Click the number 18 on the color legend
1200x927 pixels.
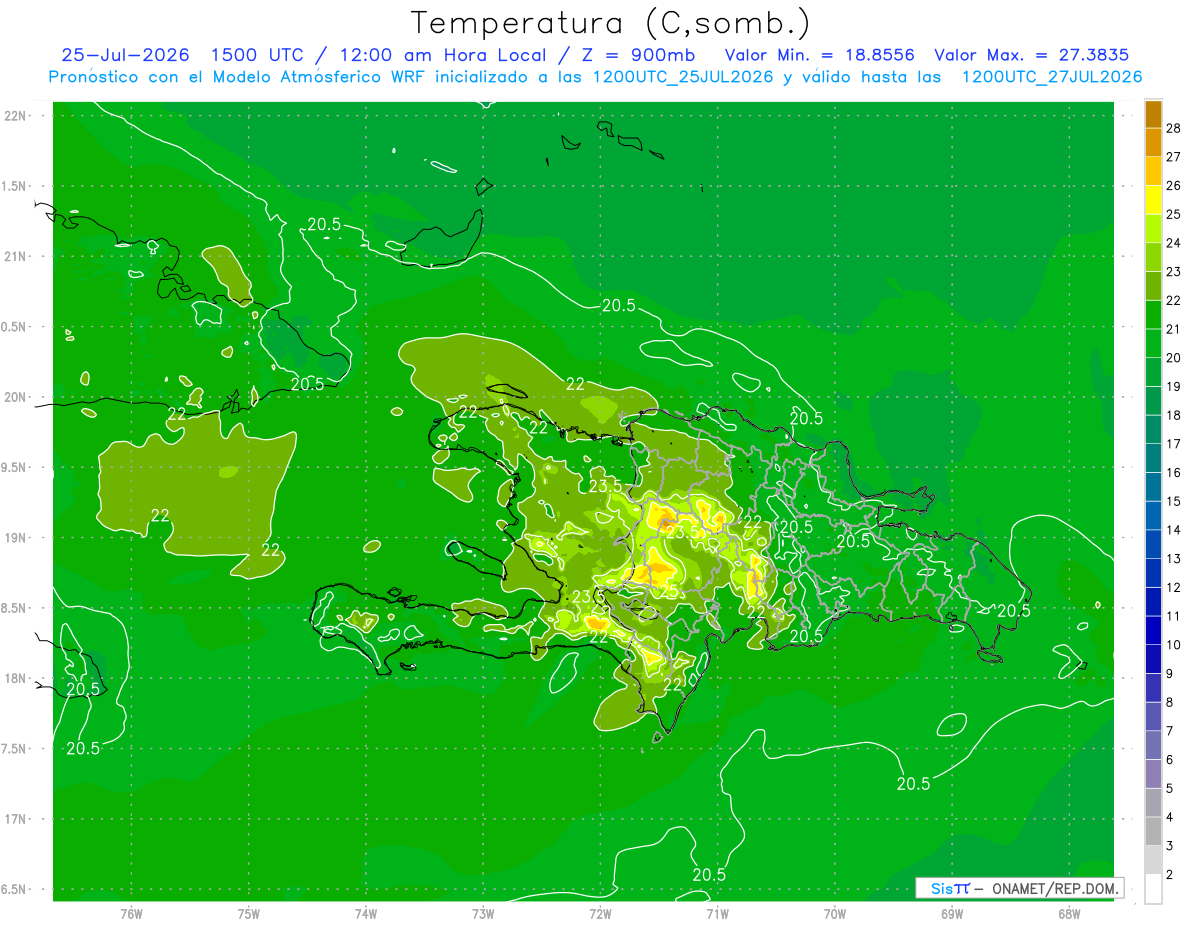tap(1174, 415)
